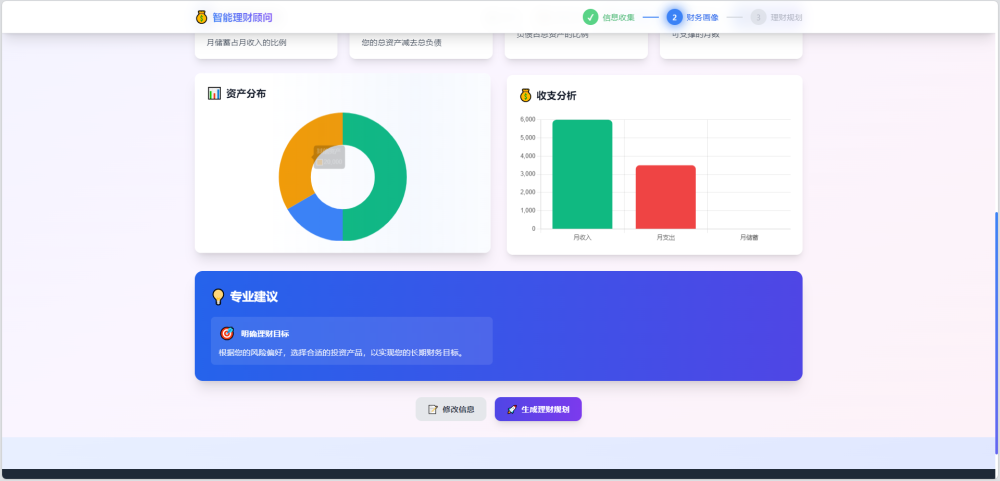This screenshot has height=481, width=1000.
Task: Click the red 月支出 bar
Action: coord(666,197)
